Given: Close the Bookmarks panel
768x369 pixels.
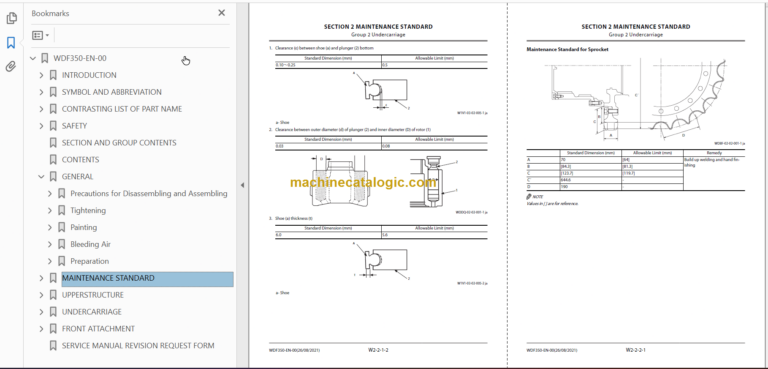Looking at the screenshot, I should coord(221,13).
